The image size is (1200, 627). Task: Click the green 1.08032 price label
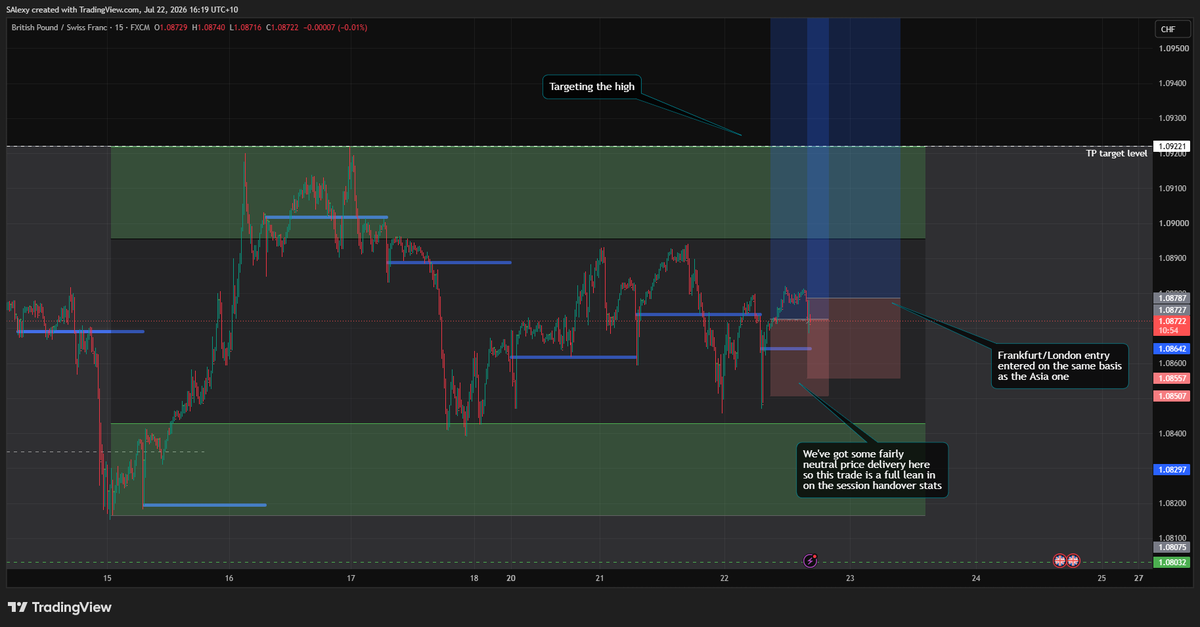(1172, 563)
